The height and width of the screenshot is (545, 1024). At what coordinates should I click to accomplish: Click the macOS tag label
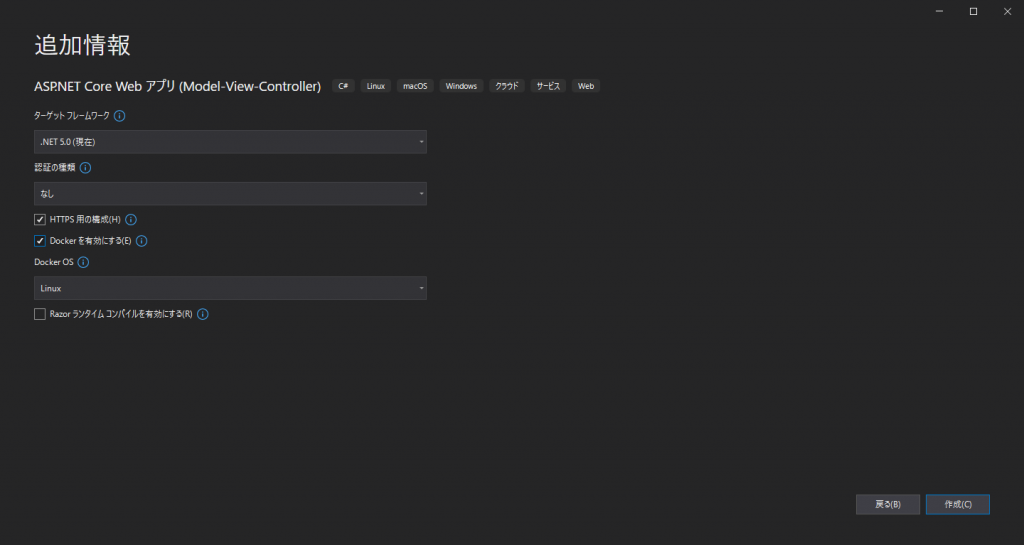click(x=415, y=86)
